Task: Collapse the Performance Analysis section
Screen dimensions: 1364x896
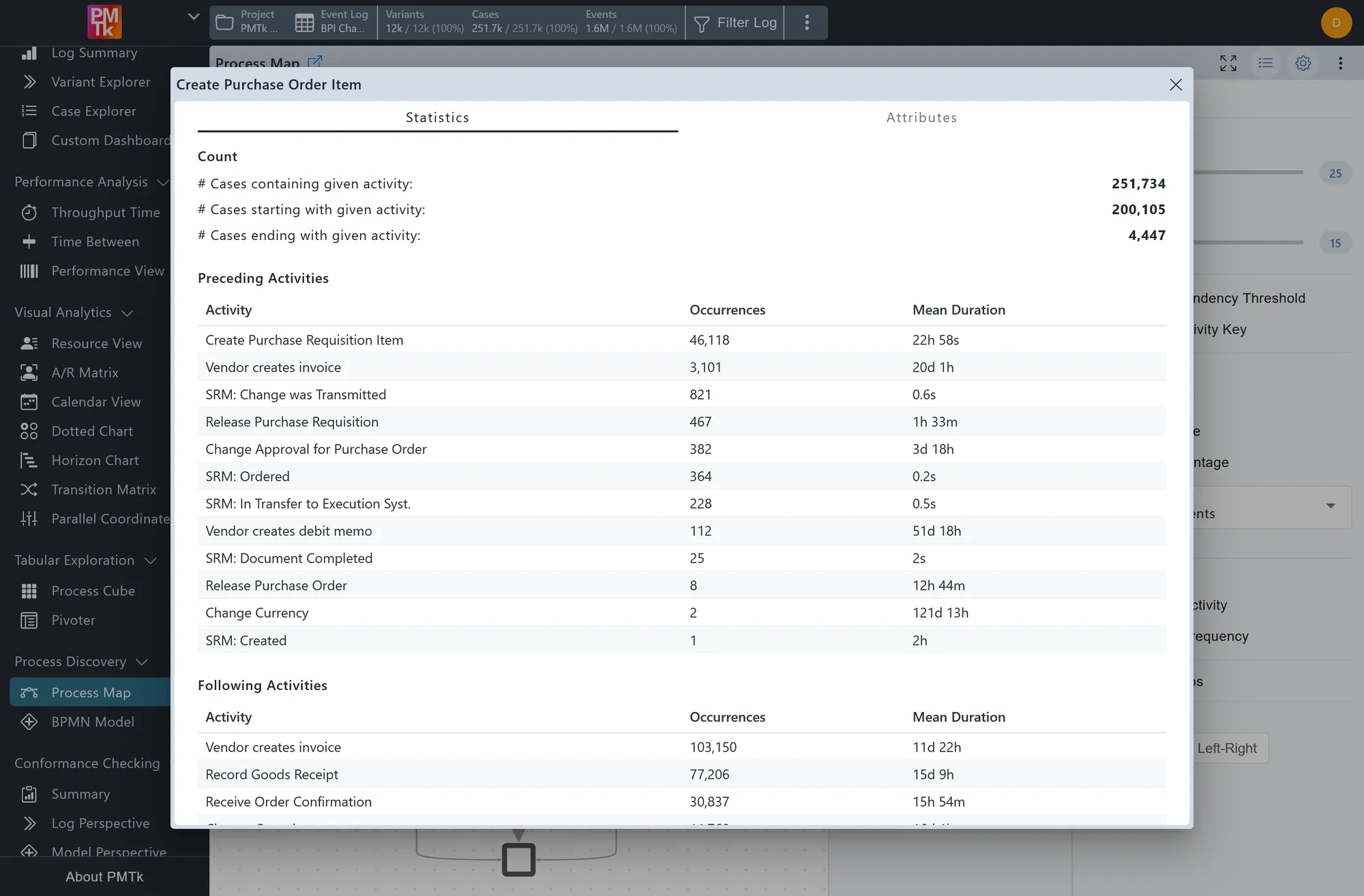Action: 163,183
